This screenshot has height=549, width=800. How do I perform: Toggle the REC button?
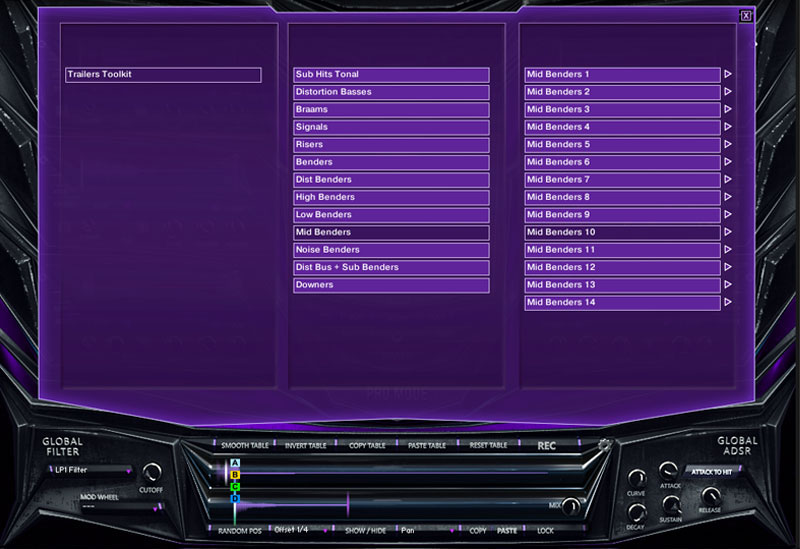pyautogui.click(x=546, y=446)
